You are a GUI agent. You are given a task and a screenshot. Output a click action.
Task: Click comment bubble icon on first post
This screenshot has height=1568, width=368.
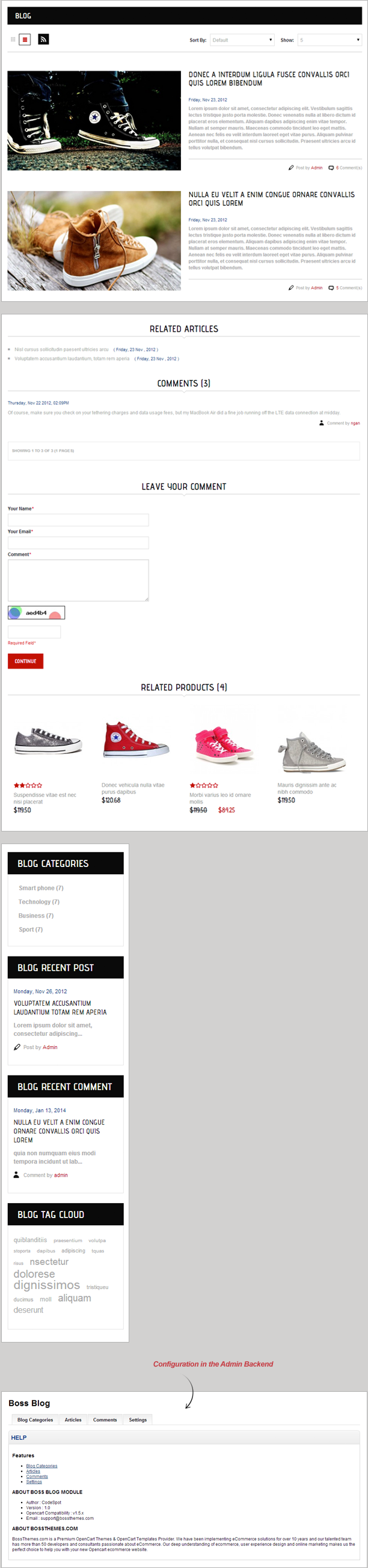pos(331,167)
